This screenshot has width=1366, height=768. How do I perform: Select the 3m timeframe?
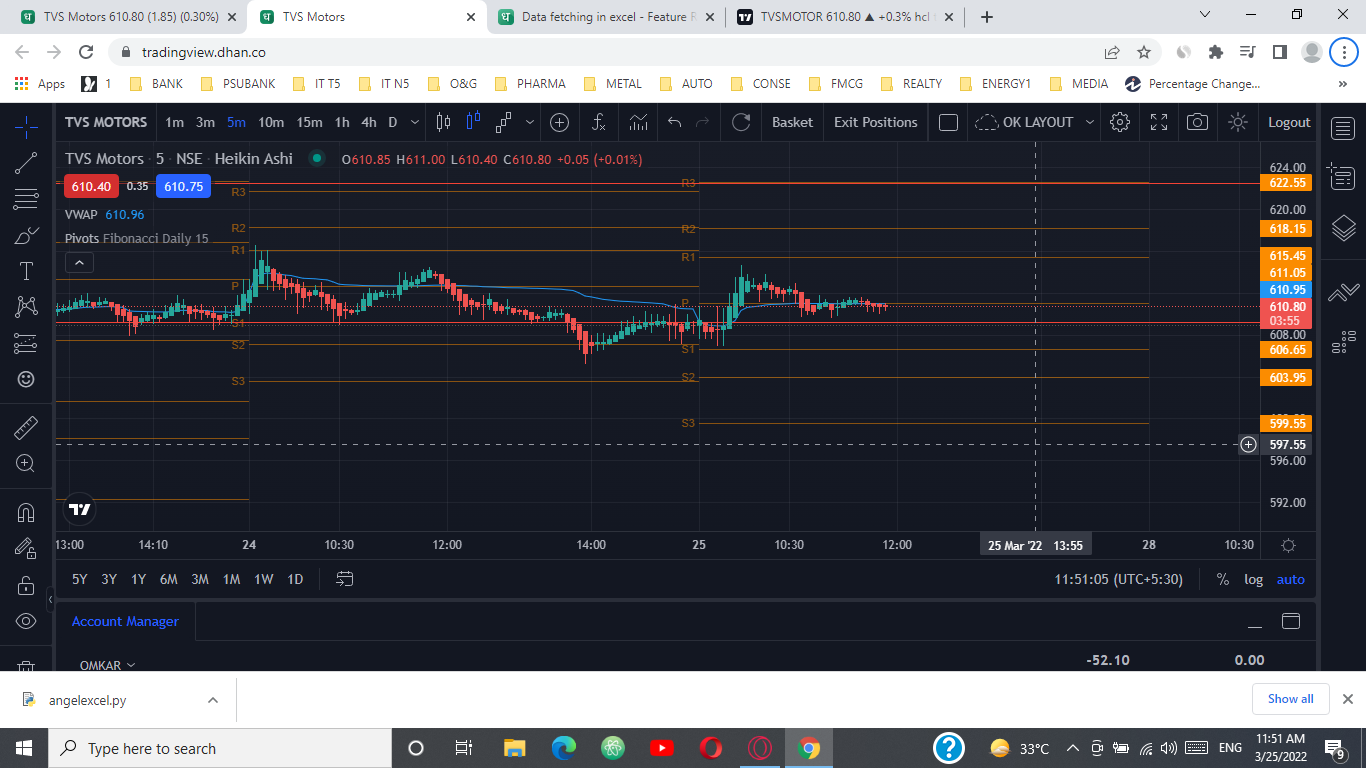tap(205, 122)
